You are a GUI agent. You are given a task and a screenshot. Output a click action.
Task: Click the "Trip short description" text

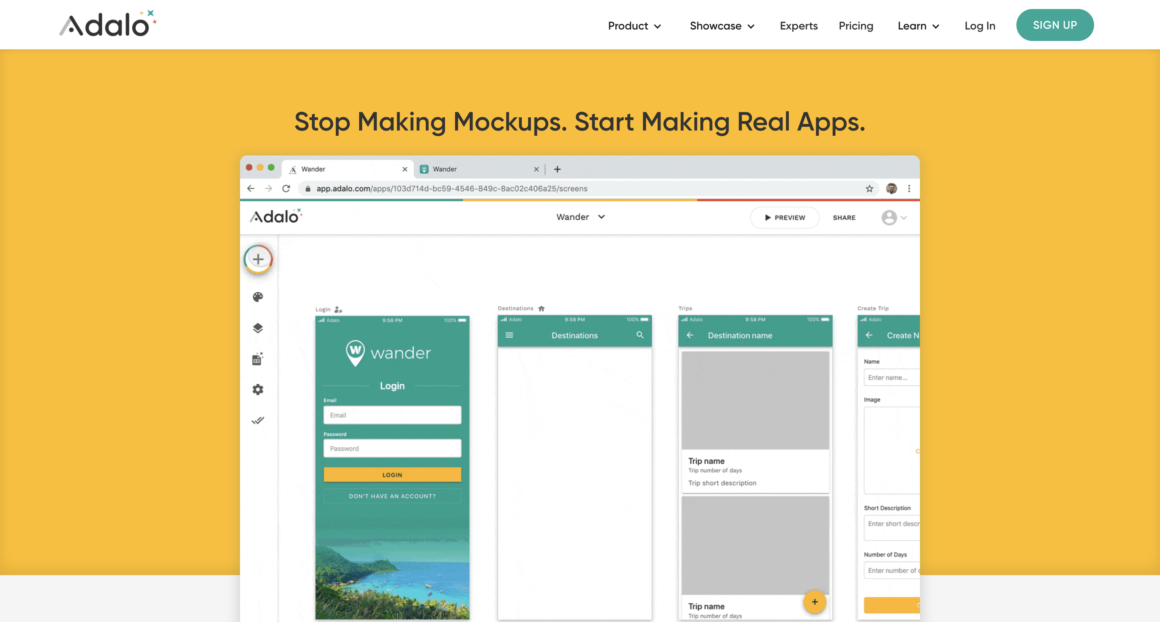pos(722,483)
